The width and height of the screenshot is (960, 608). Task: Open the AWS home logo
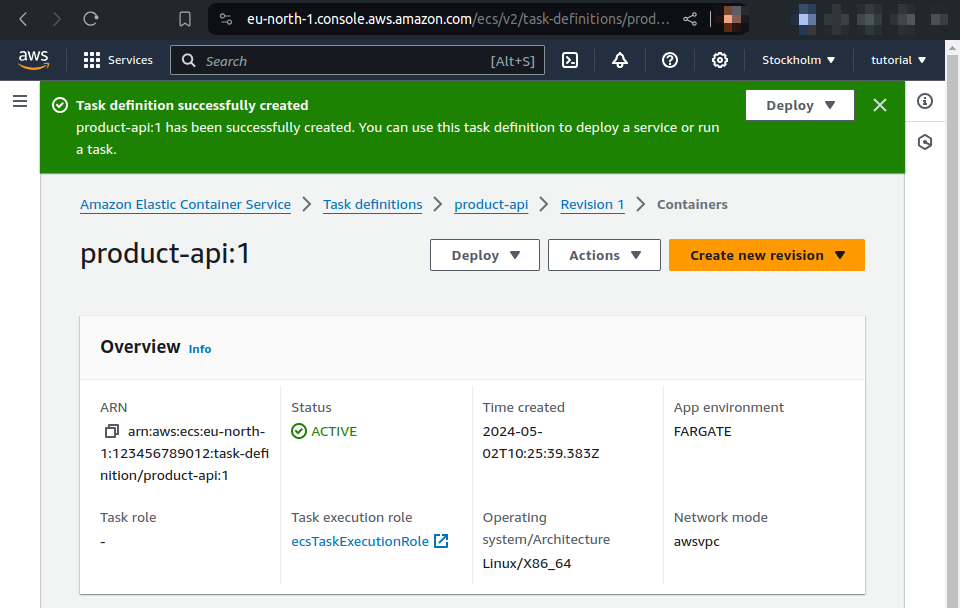click(x=33, y=60)
